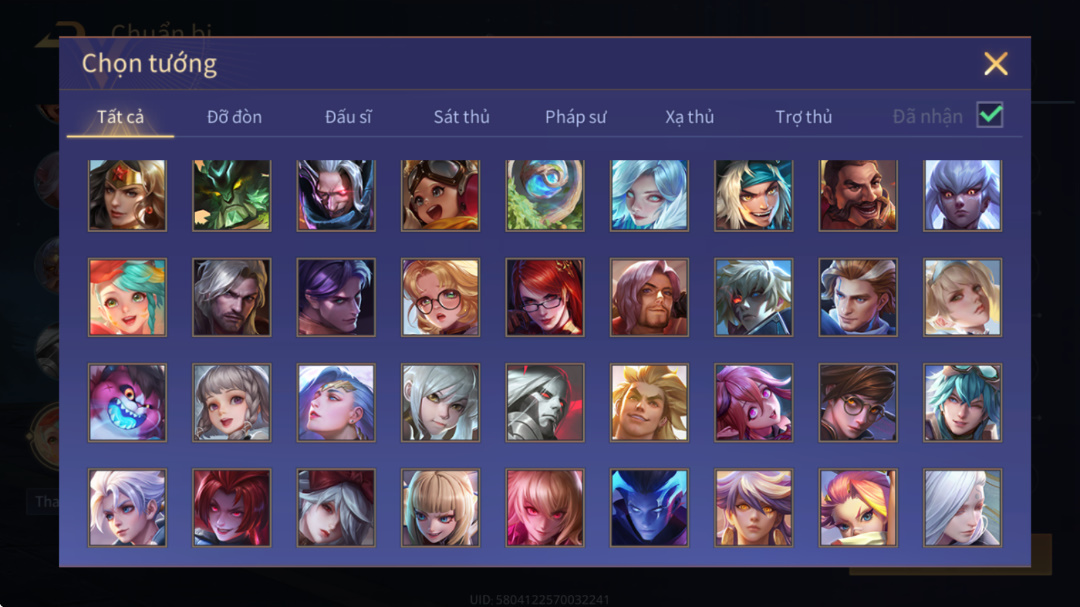Choose the blonde girl with round glasses

click(440, 298)
